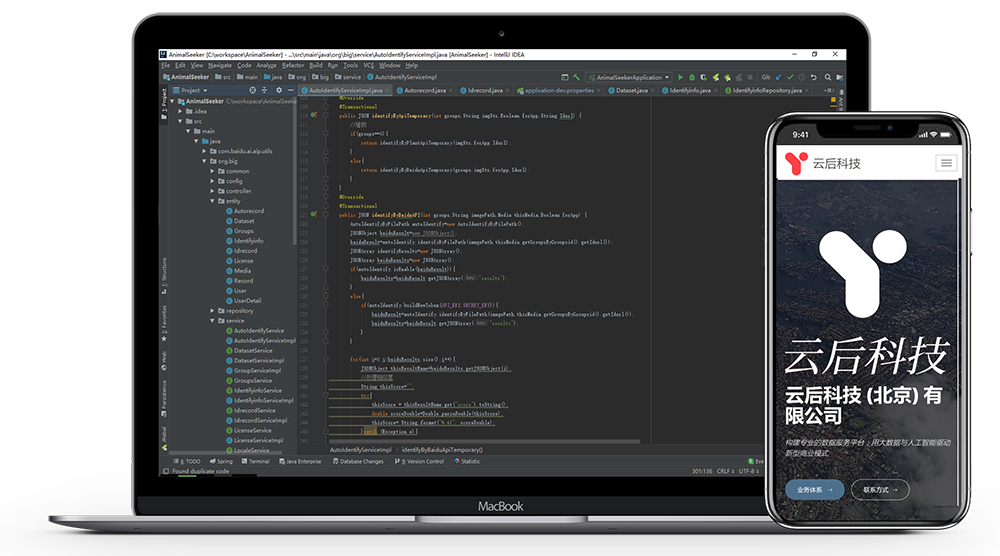Show hidden editor tabs list

click(829, 91)
